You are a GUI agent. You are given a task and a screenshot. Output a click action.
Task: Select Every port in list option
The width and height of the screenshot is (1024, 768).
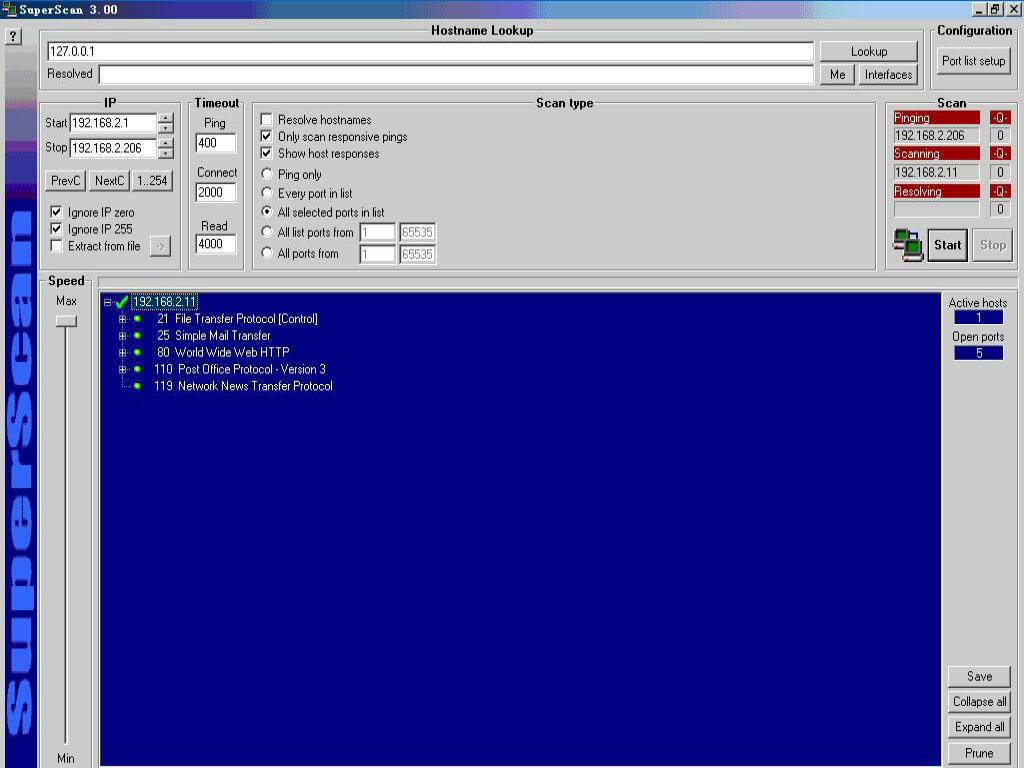[266, 193]
